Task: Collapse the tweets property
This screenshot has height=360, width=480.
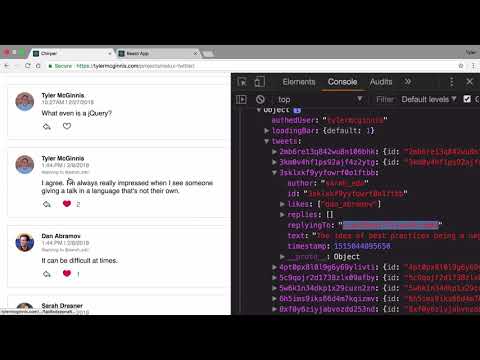Action: pos(267,141)
